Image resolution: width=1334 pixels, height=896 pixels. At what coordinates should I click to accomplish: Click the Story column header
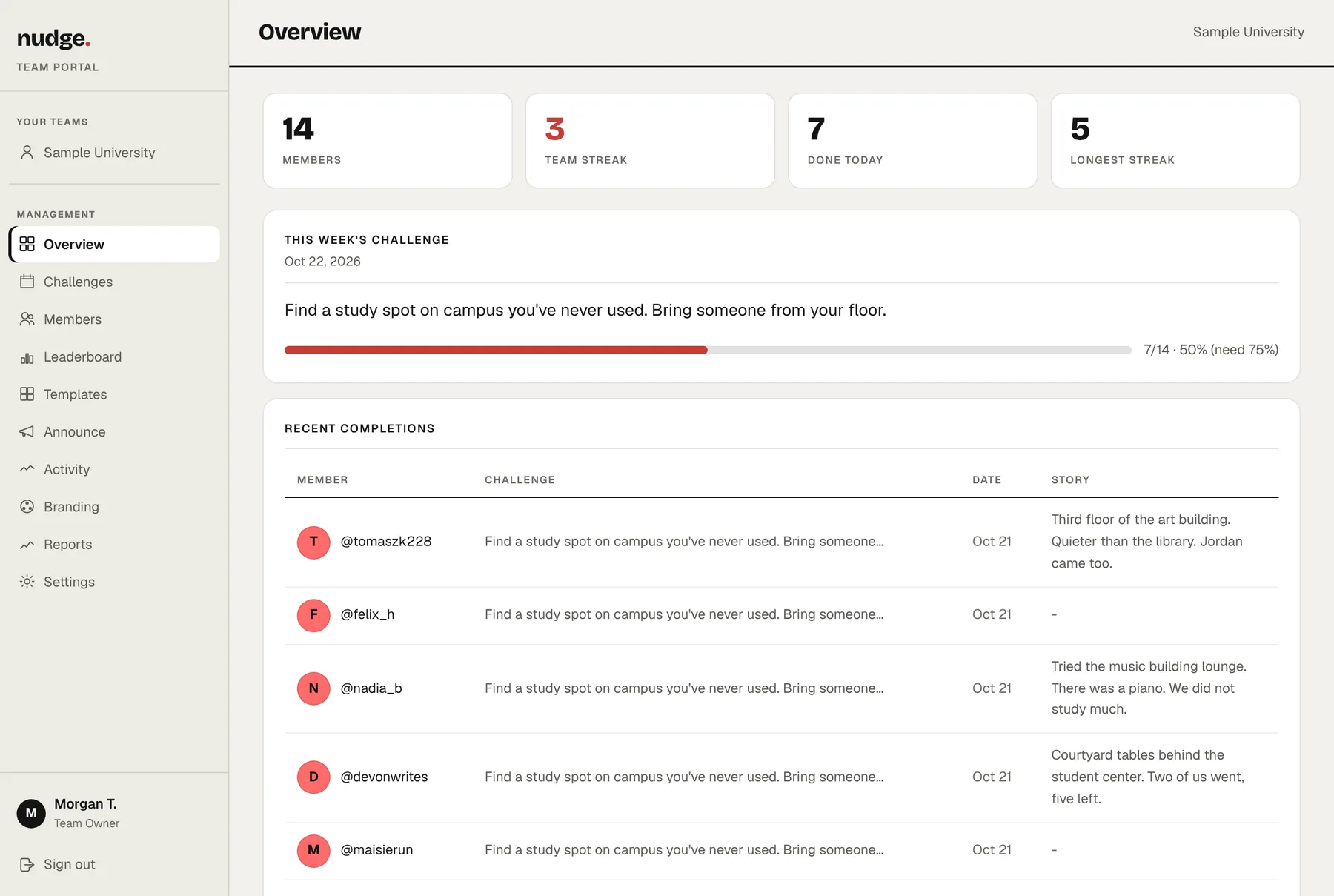point(1070,480)
